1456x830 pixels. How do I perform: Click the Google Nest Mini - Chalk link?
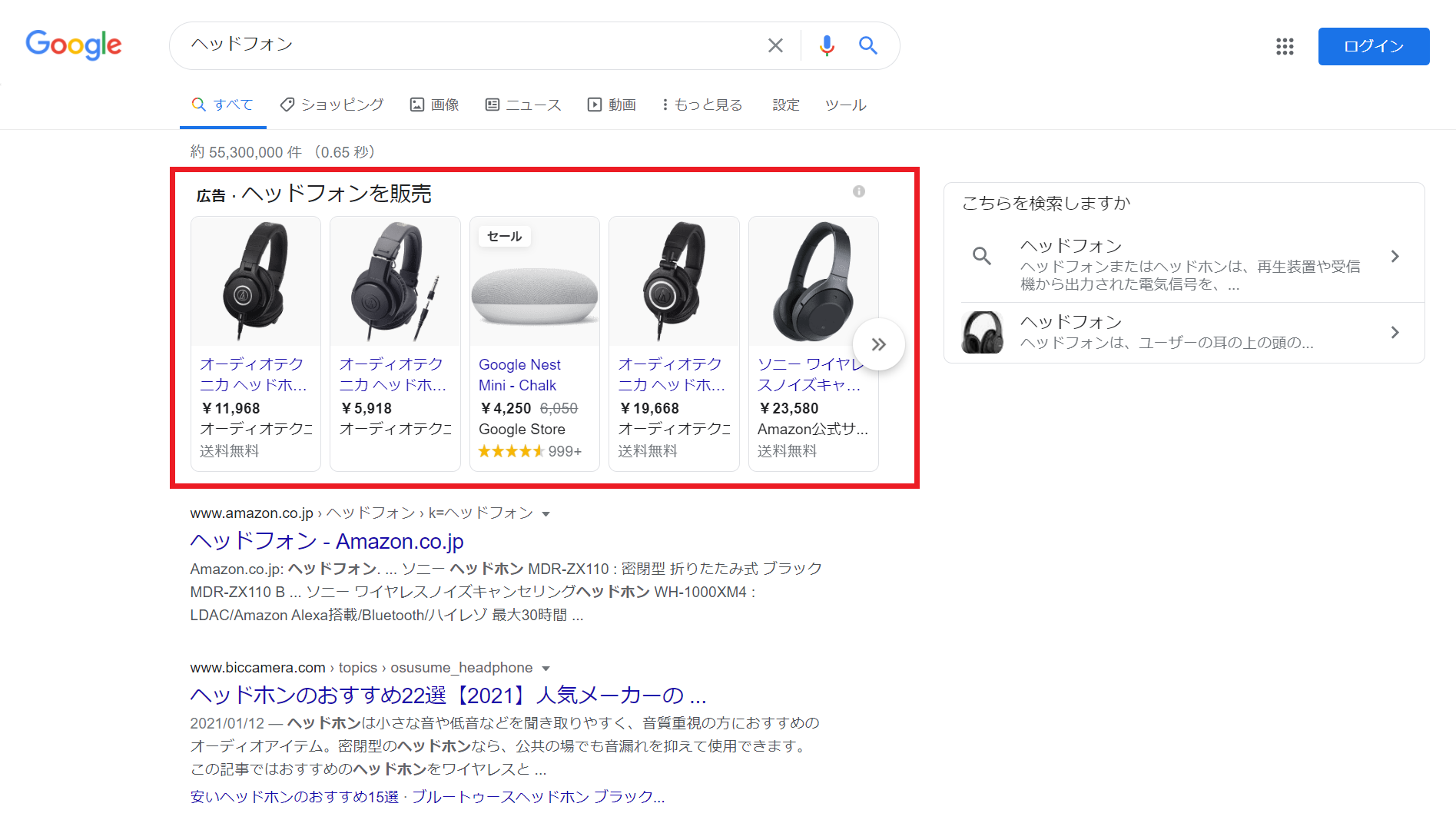coord(520,375)
